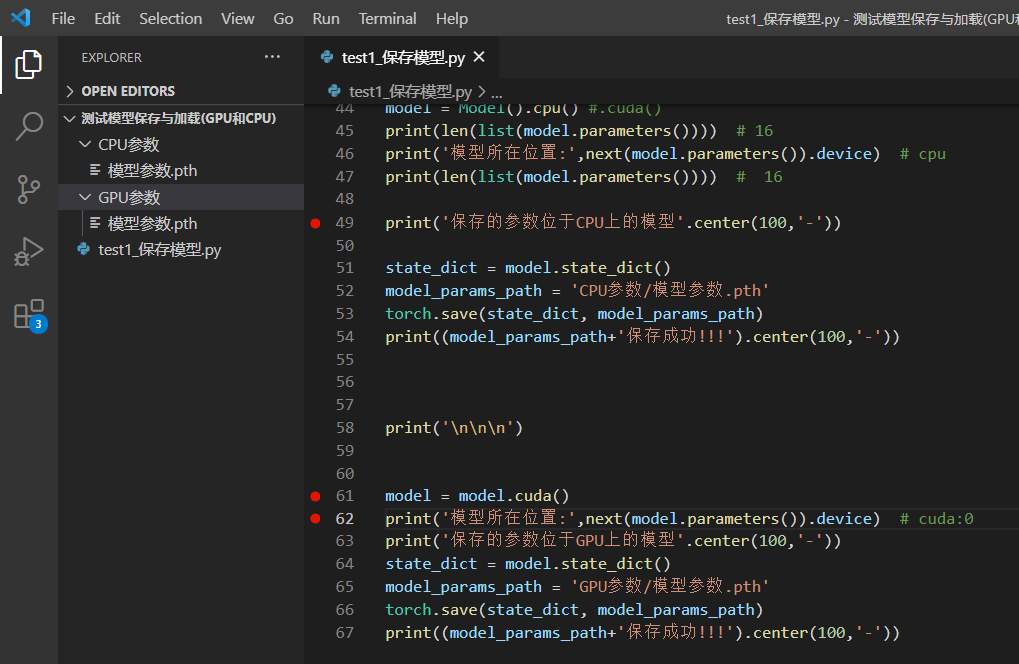The width and height of the screenshot is (1019, 664).
Task: Click the VS Code logo in the title bar
Action: point(20,17)
